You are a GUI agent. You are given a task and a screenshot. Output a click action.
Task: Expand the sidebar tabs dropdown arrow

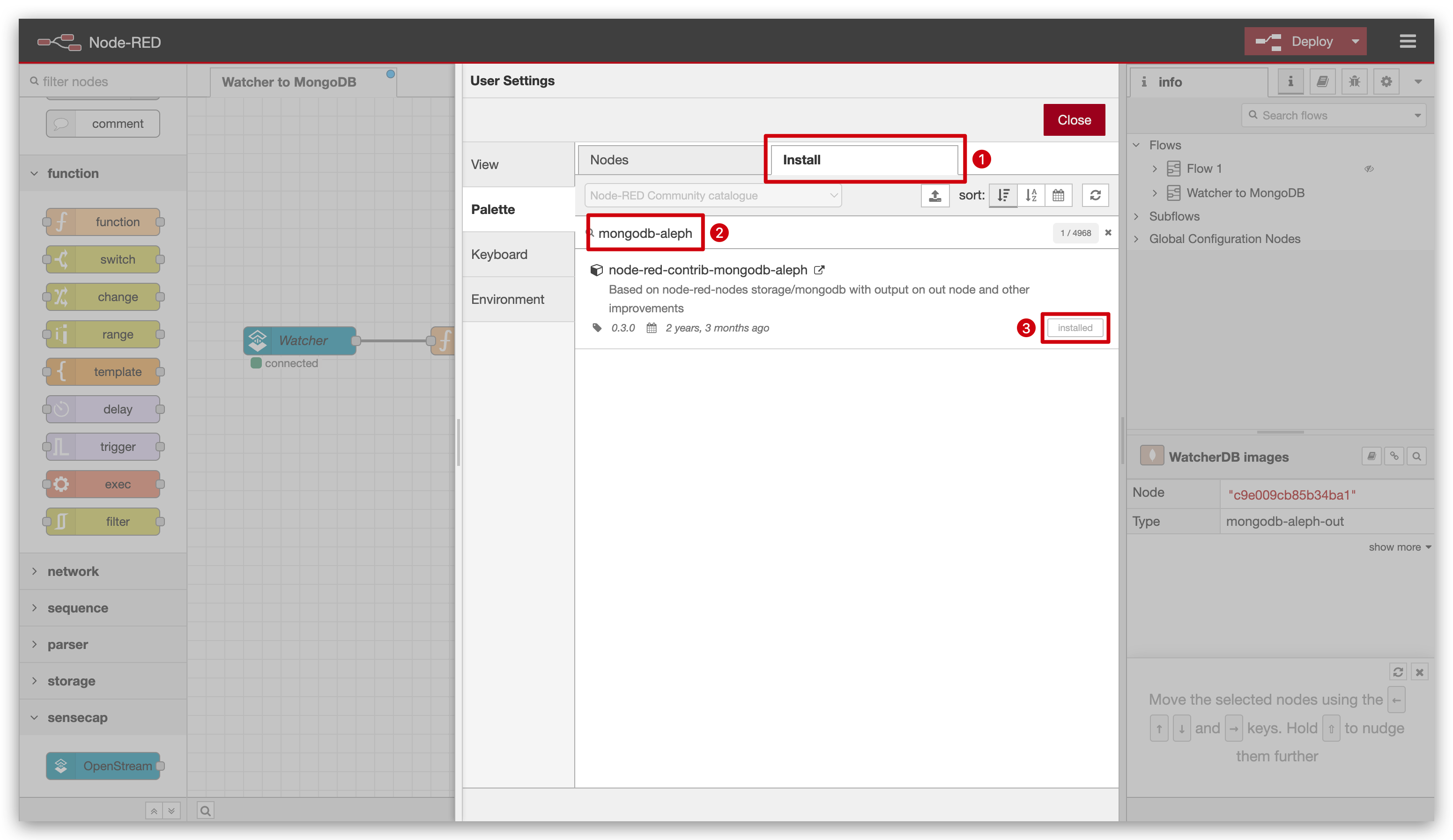tap(1418, 82)
